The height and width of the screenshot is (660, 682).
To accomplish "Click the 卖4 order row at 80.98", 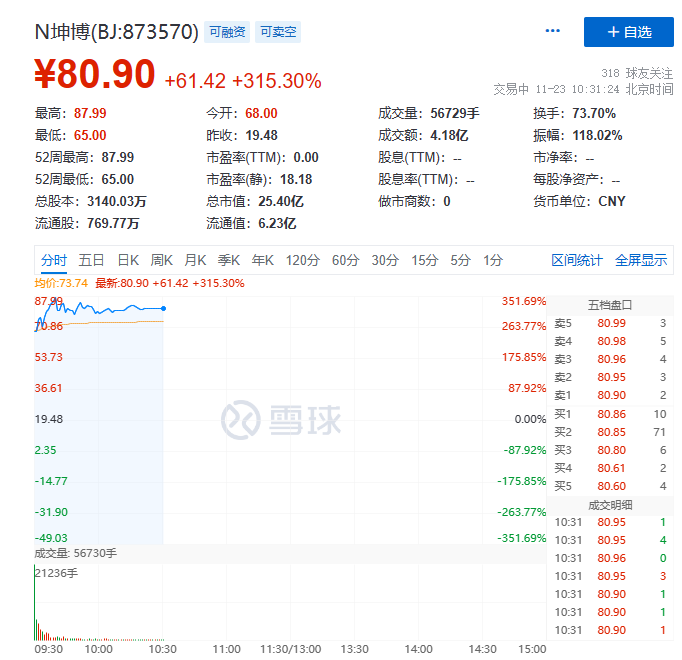I will (610, 341).
